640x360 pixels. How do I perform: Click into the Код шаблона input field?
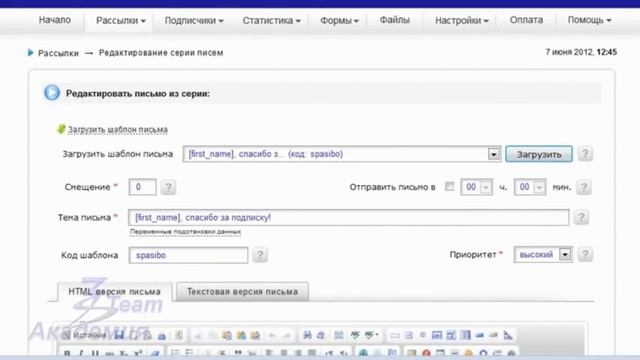tap(188, 255)
